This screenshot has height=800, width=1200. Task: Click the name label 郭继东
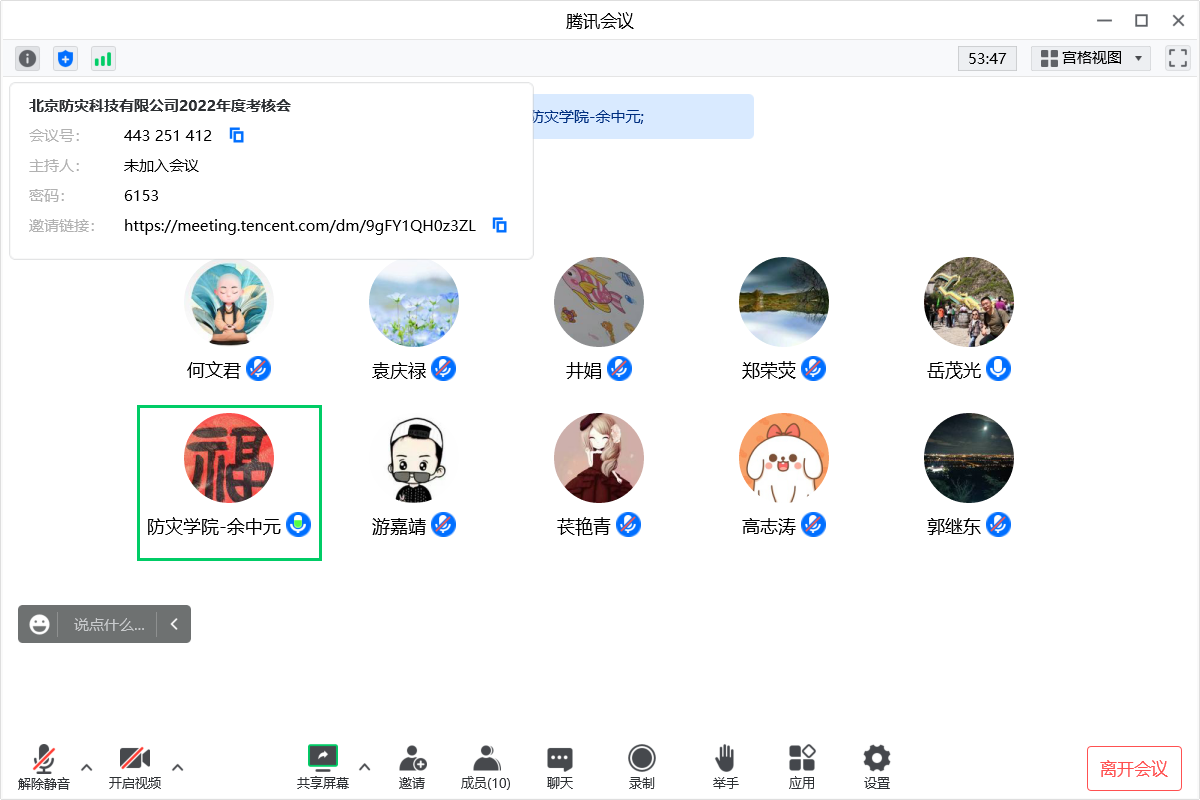[954, 526]
